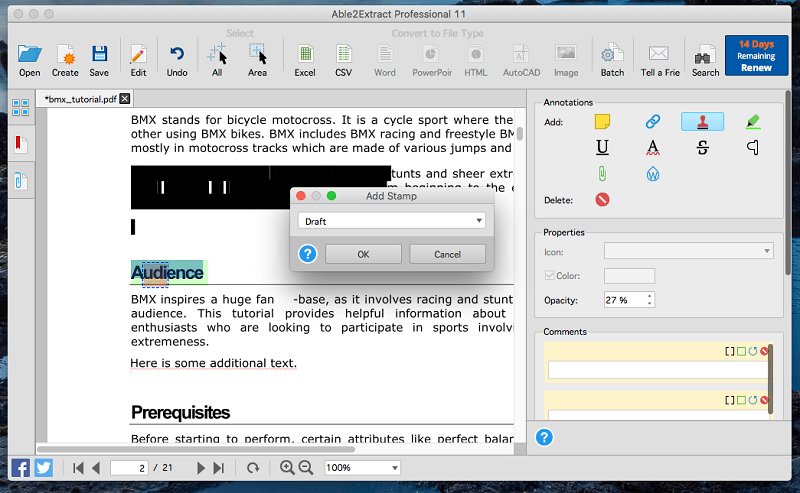Delete the first comment via red icon
The height and width of the screenshot is (493, 800).
tap(764, 351)
